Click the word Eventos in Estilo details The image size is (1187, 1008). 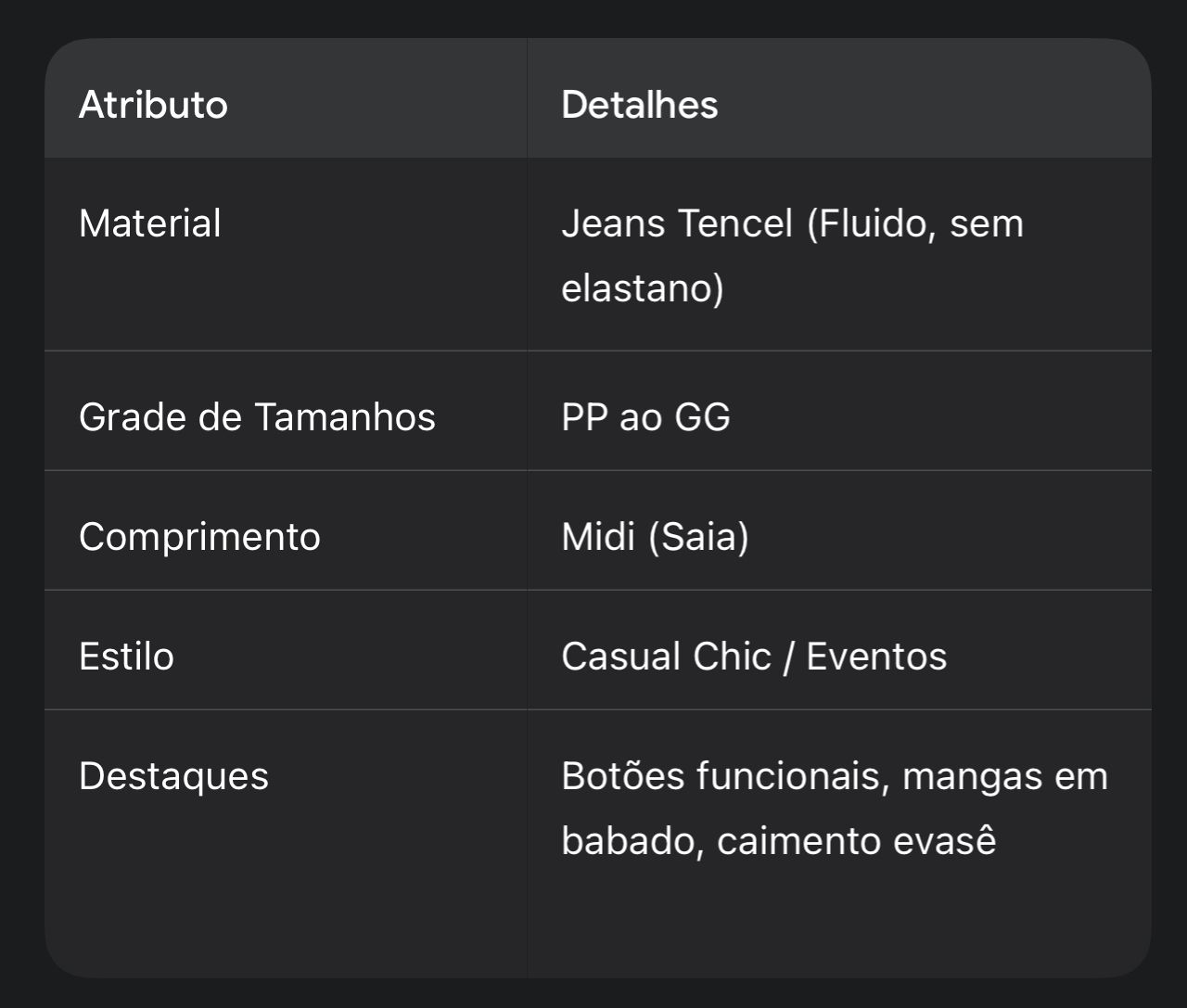coord(876,657)
